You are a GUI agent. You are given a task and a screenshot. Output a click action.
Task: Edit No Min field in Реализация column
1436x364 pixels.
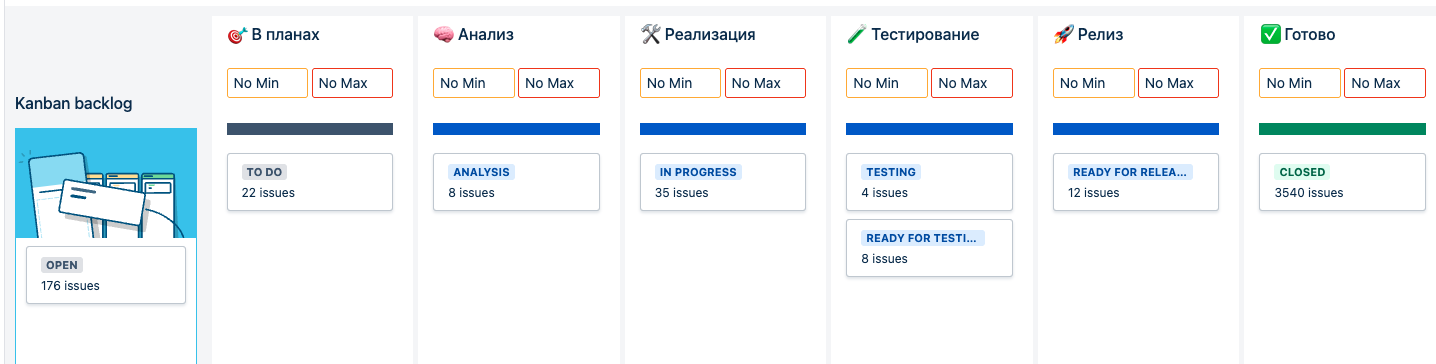click(x=680, y=83)
